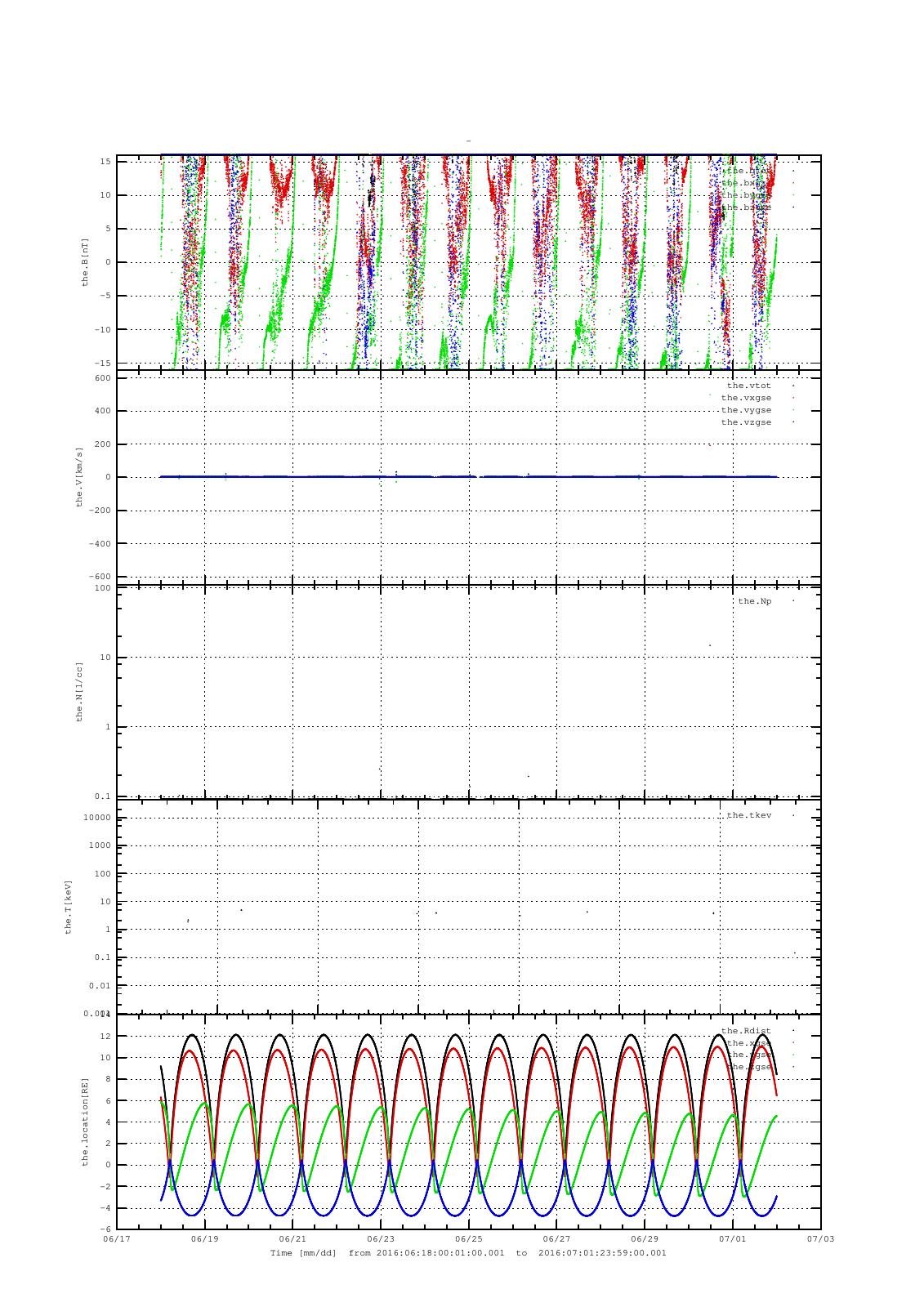Image resolution: width=924 pixels, height=1307 pixels.
Task: Click the the.B[nT] axis title
Action: tap(85, 261)
